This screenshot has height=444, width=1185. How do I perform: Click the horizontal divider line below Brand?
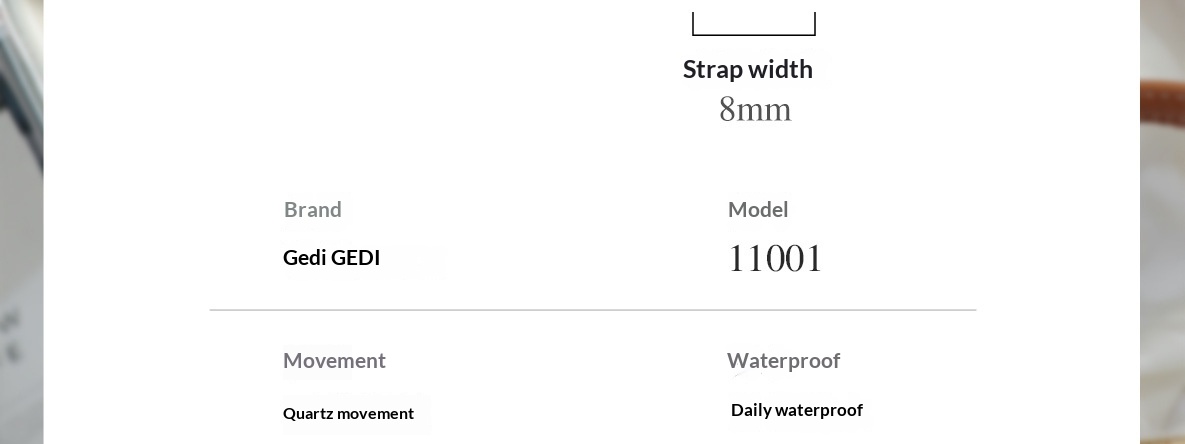click(593, 310)
